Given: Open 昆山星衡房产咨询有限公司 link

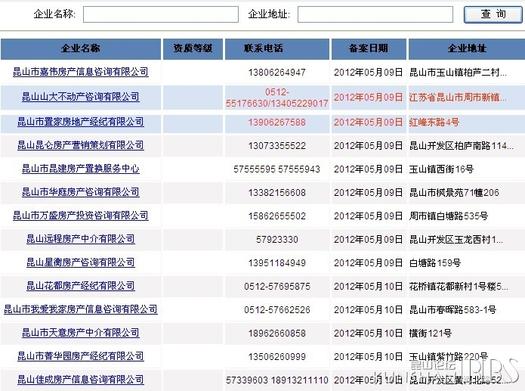Looking at the screenshot, I should tap(81, 262).
